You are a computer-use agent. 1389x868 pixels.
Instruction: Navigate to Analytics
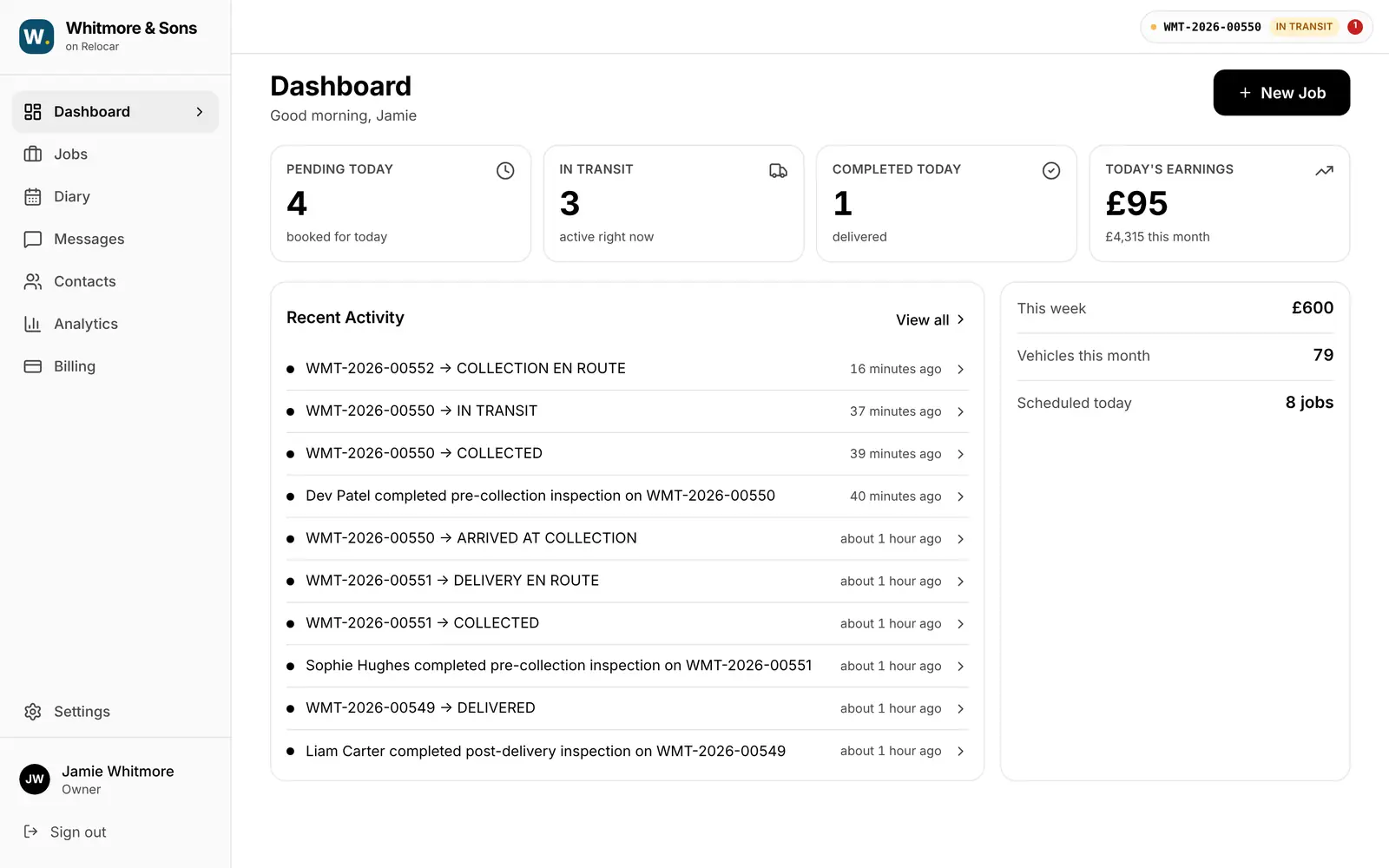pyautogui.click(x=115, y=324)
